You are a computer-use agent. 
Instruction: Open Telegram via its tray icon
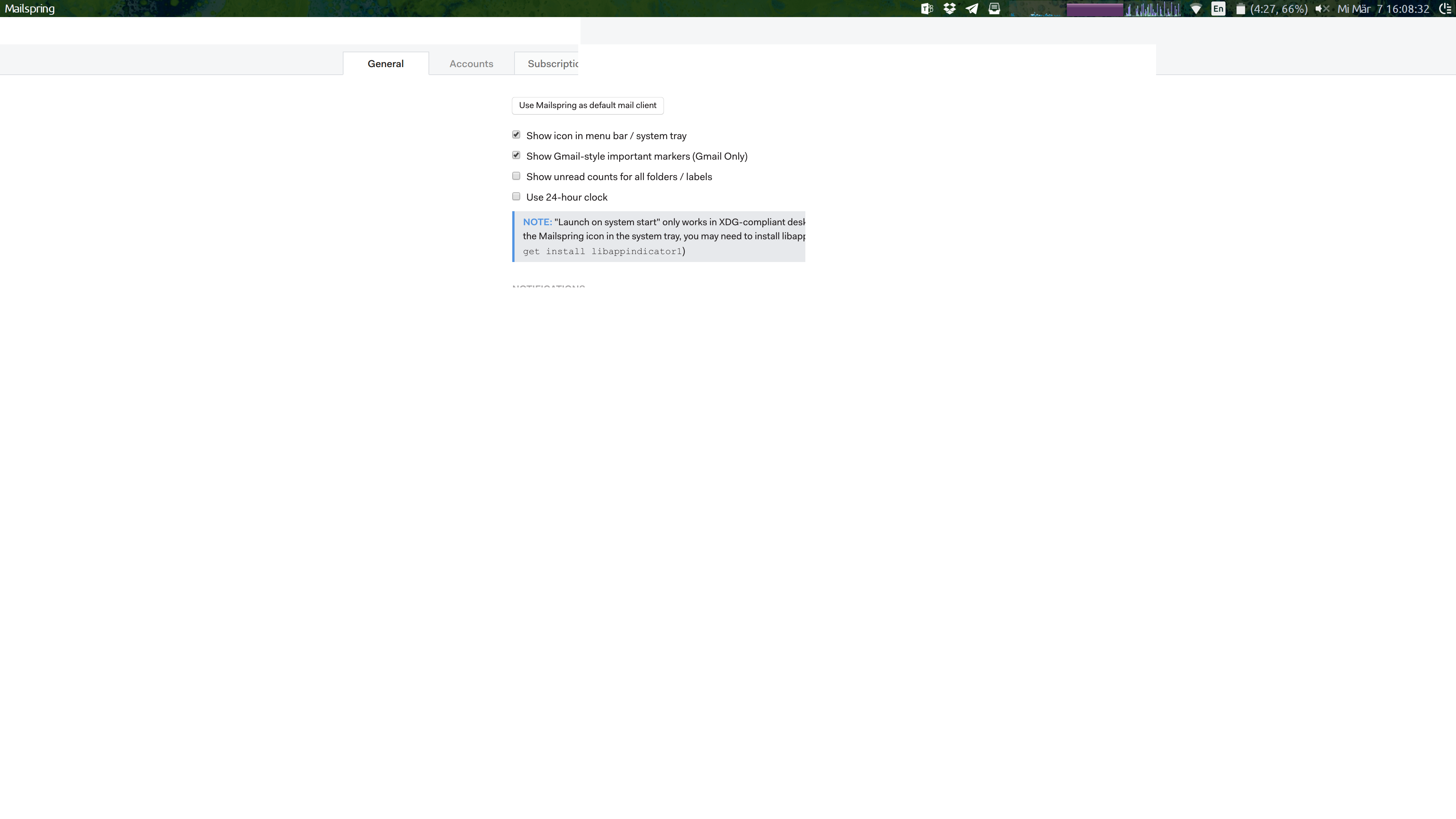(972, 8)
